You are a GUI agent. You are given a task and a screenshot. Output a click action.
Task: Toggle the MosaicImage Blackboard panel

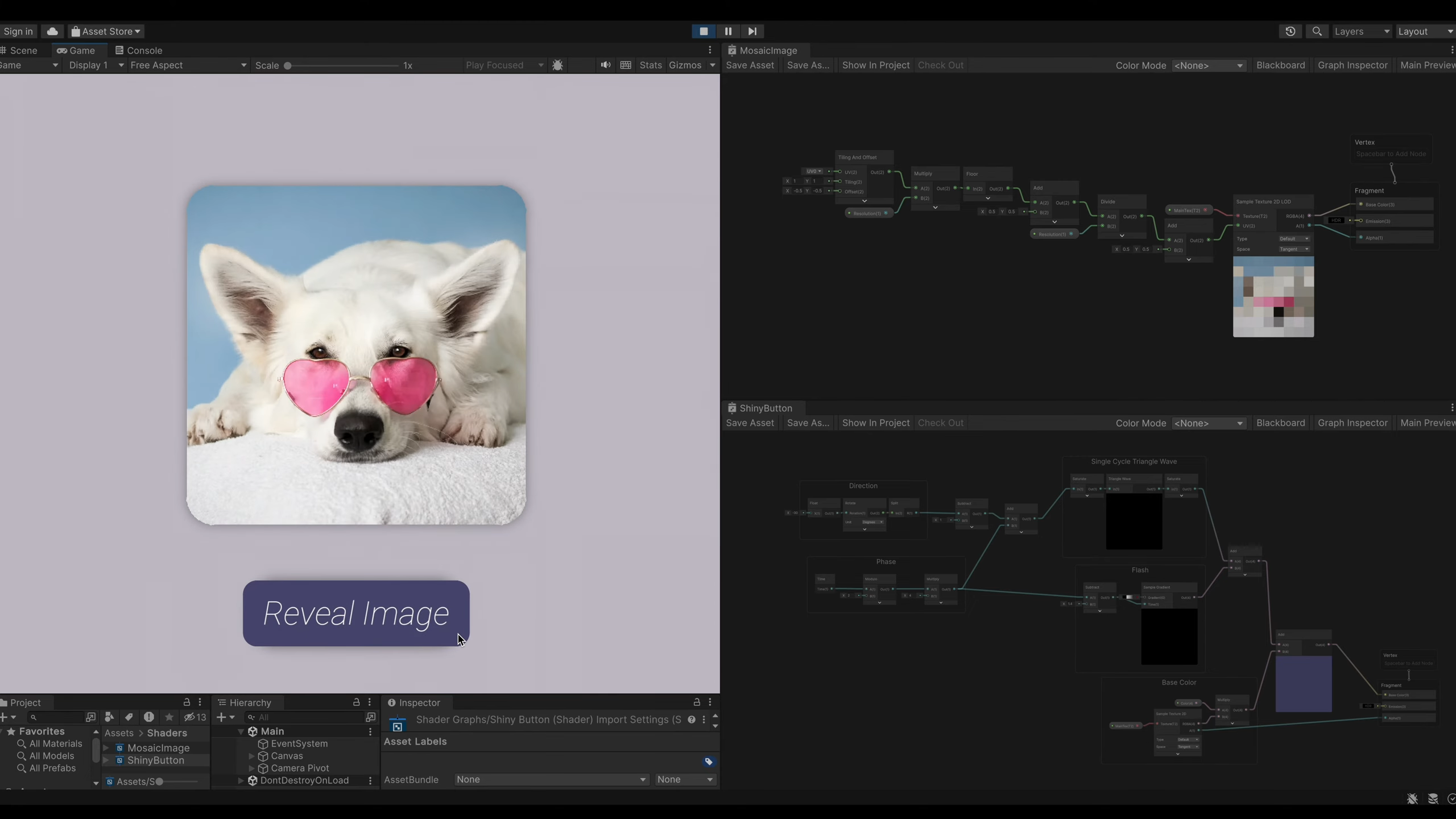click(x=1280, y=65)
